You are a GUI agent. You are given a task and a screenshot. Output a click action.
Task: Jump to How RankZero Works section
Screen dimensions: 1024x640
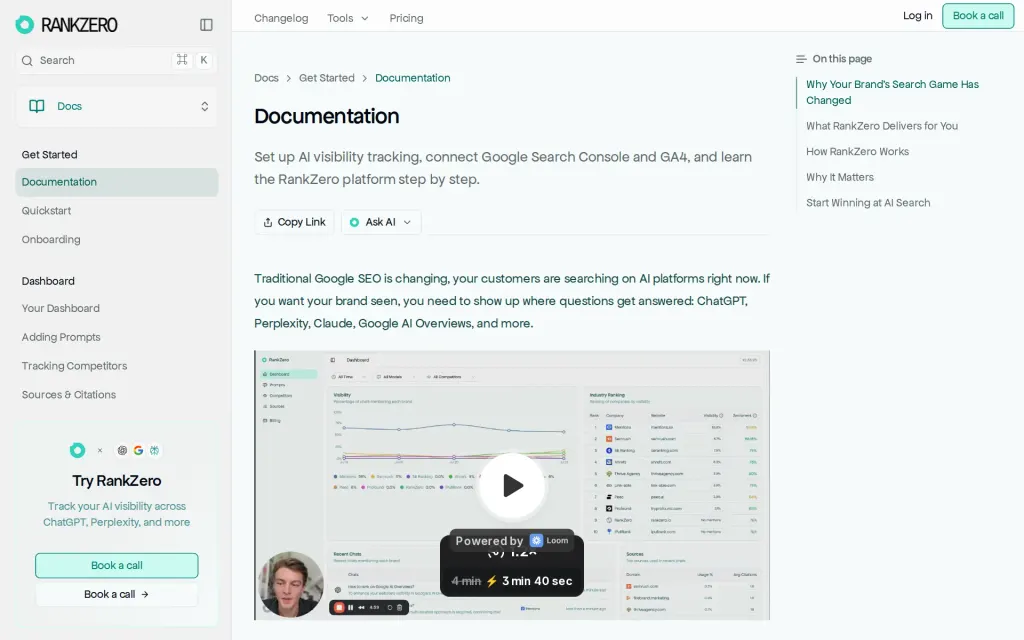click(857, 152)
